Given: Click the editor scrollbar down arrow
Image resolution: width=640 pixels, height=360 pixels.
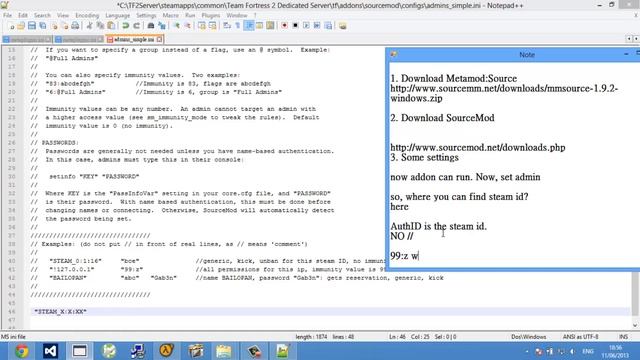Looking at the screenshot, I should point(636,325).
